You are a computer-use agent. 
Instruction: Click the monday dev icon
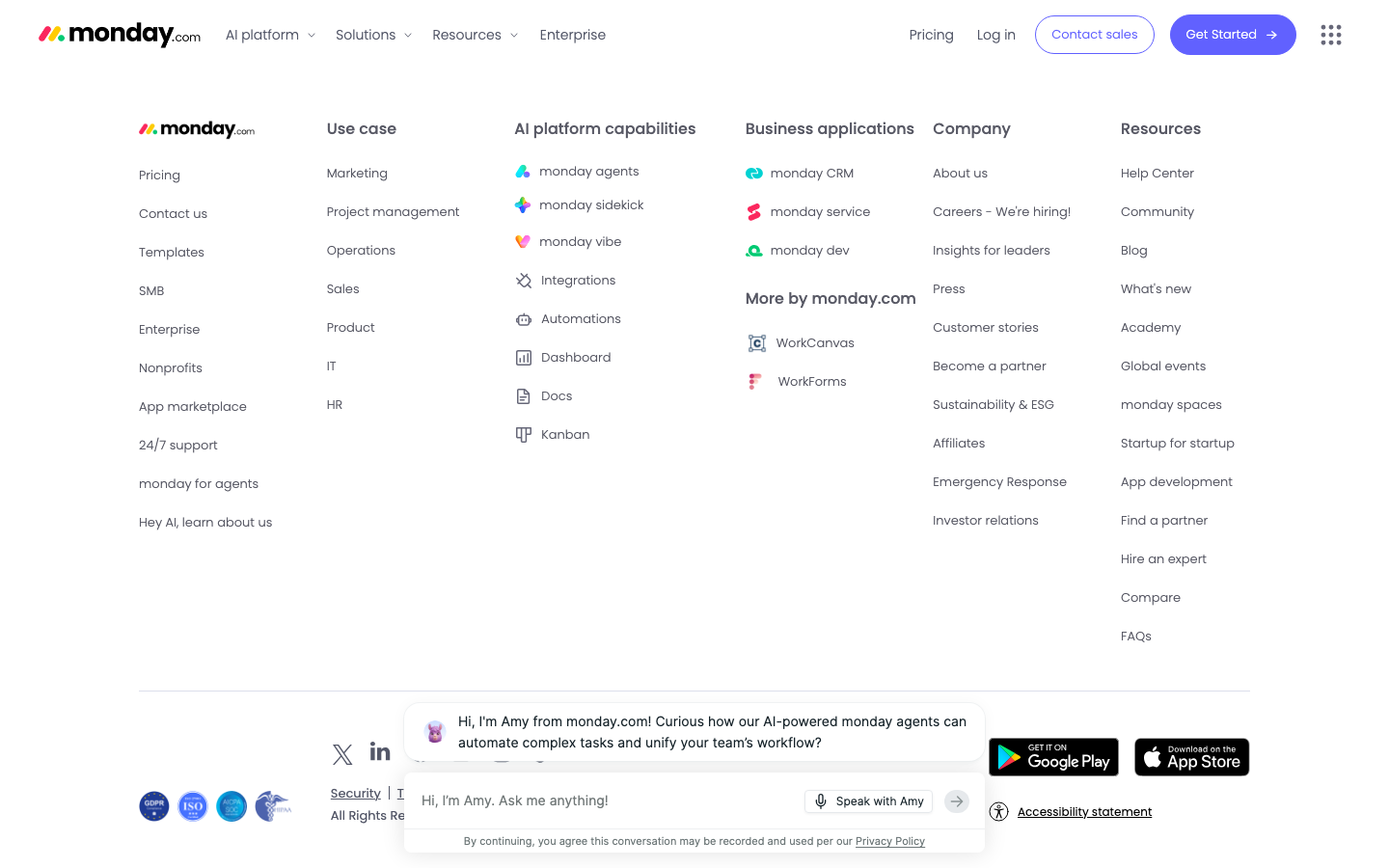click(754, 251)
